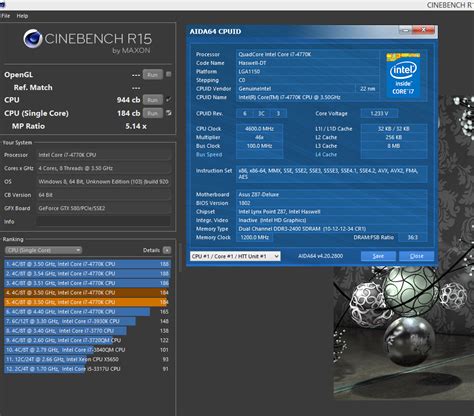This screenshot has width=474, height=416.
Task: Click the L3 Cache 8 MB value
Action: click(x=394, y=146)
